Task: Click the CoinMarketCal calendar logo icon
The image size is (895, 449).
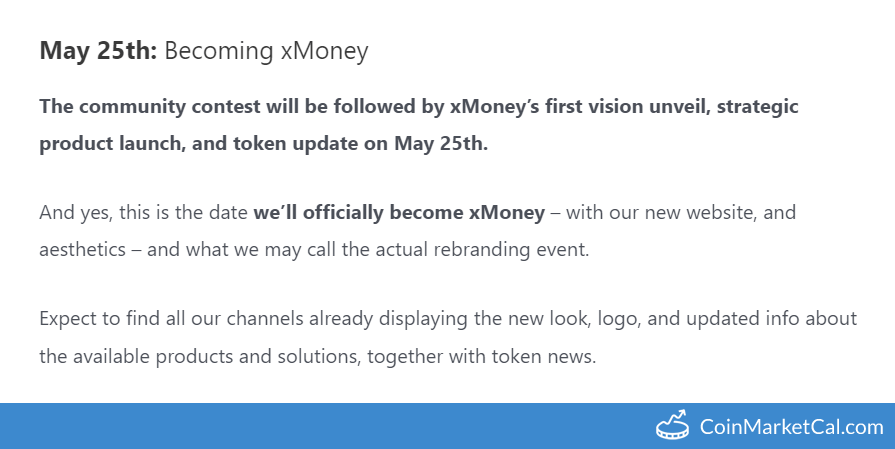Action: pyautogui.click(x=673, y=425)
